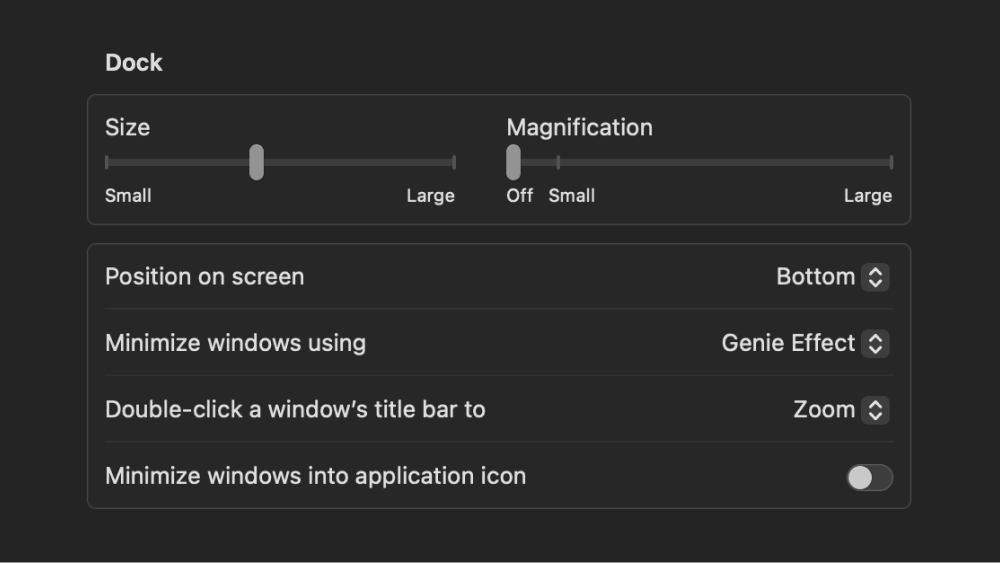Click the Zoom stepper arrows icon
Viewport: 1000px width, 563px height.
(875, 410)
